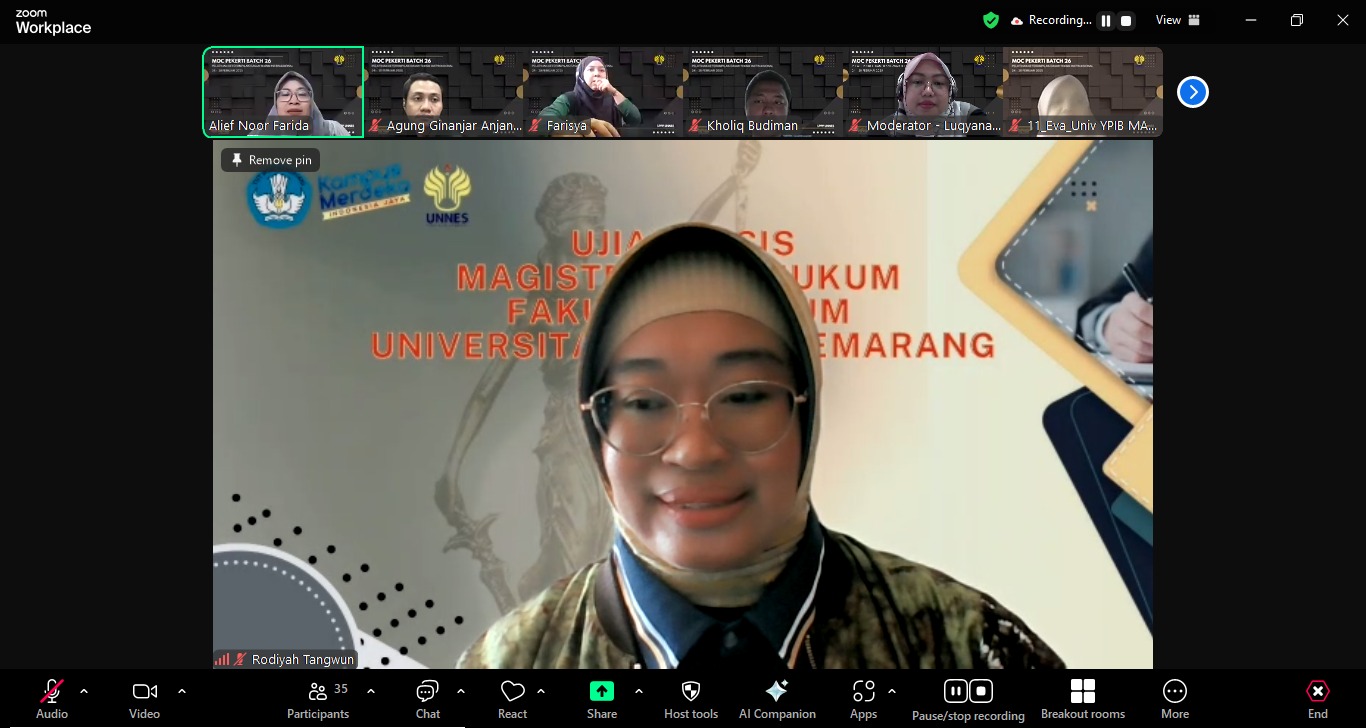Viewport: 1366px width, 728px height.
Task: Pause recording in the top status bar
Action: coord(1106,20)
